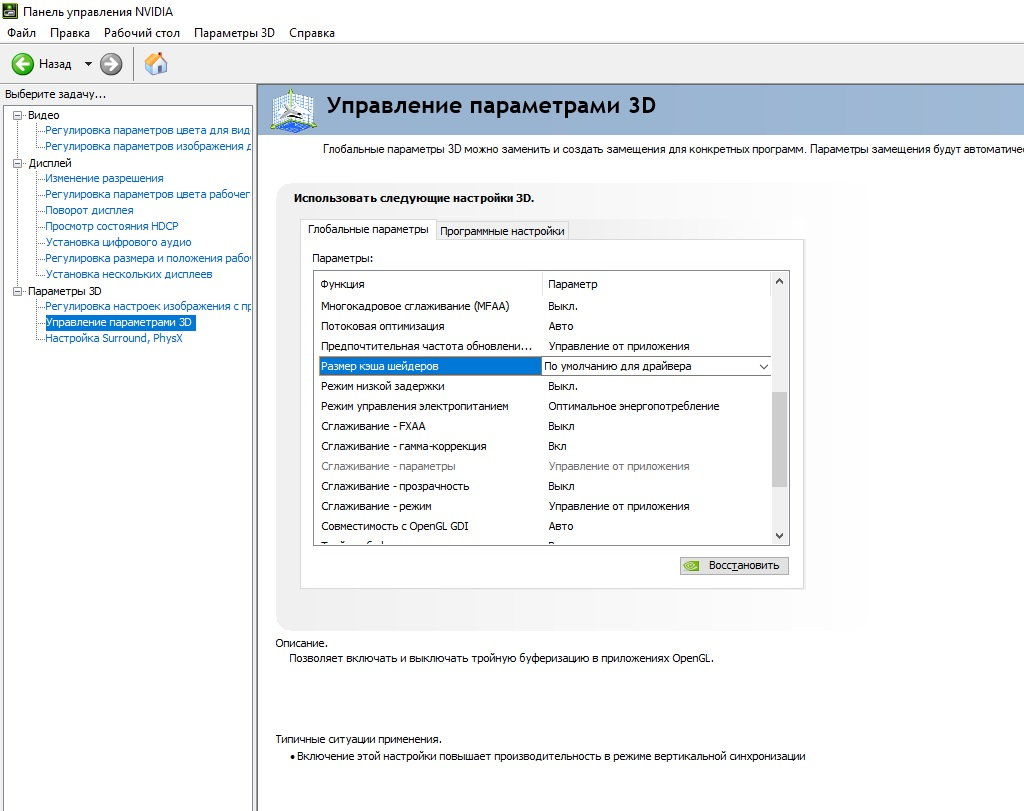Screen dimensions: 1024x811
Task: Select Сглаживание - FXAA setting row
Action: click(545, 426)
